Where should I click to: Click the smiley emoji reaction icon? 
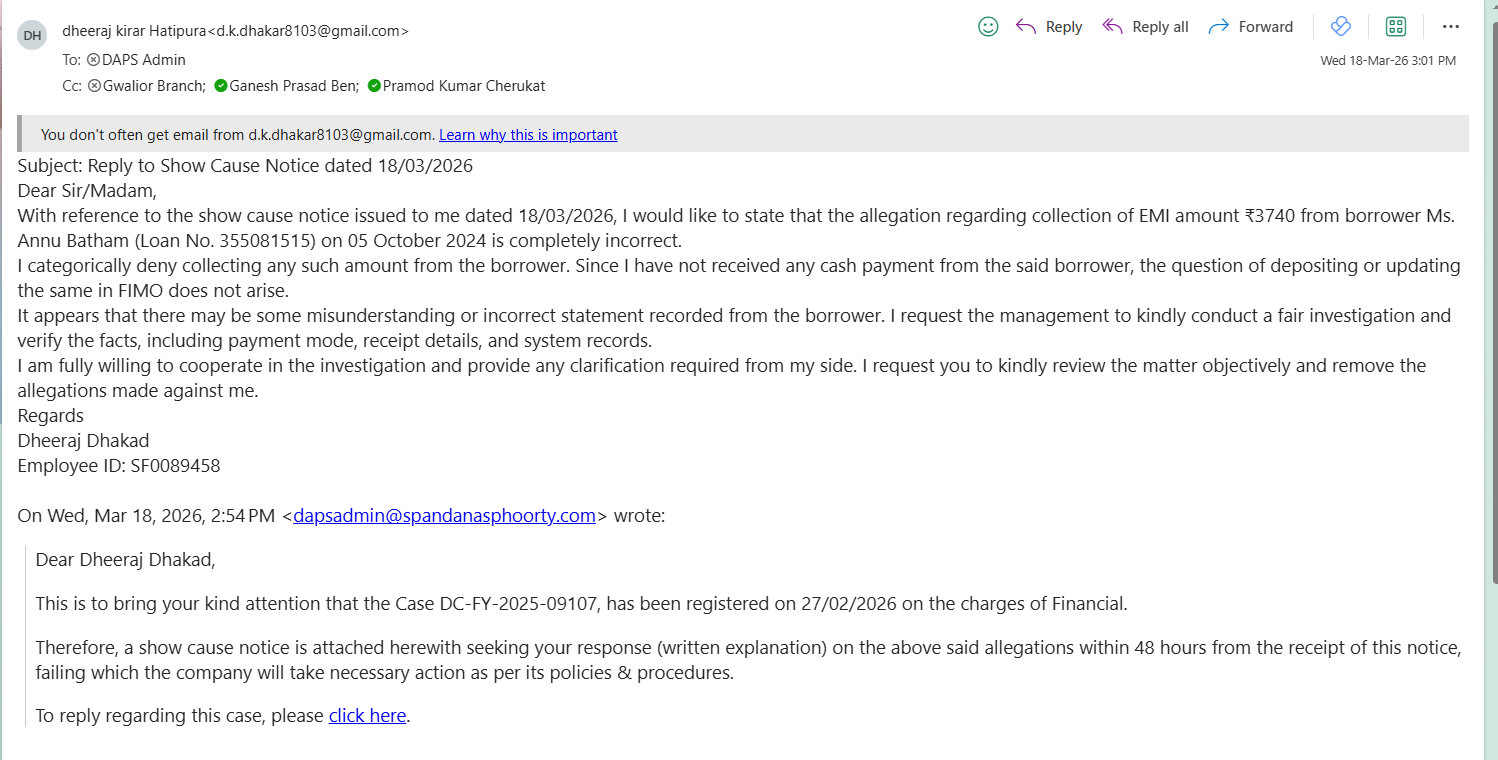click(x=988, y=27)
